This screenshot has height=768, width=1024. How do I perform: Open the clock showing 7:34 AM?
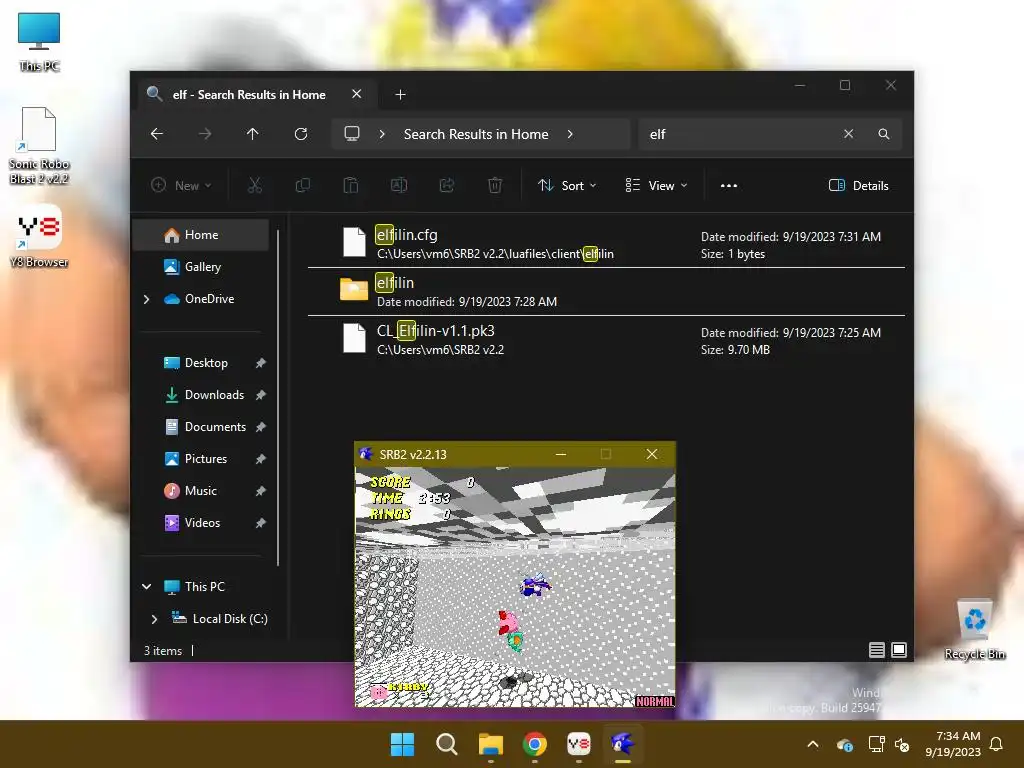[953, 744]
